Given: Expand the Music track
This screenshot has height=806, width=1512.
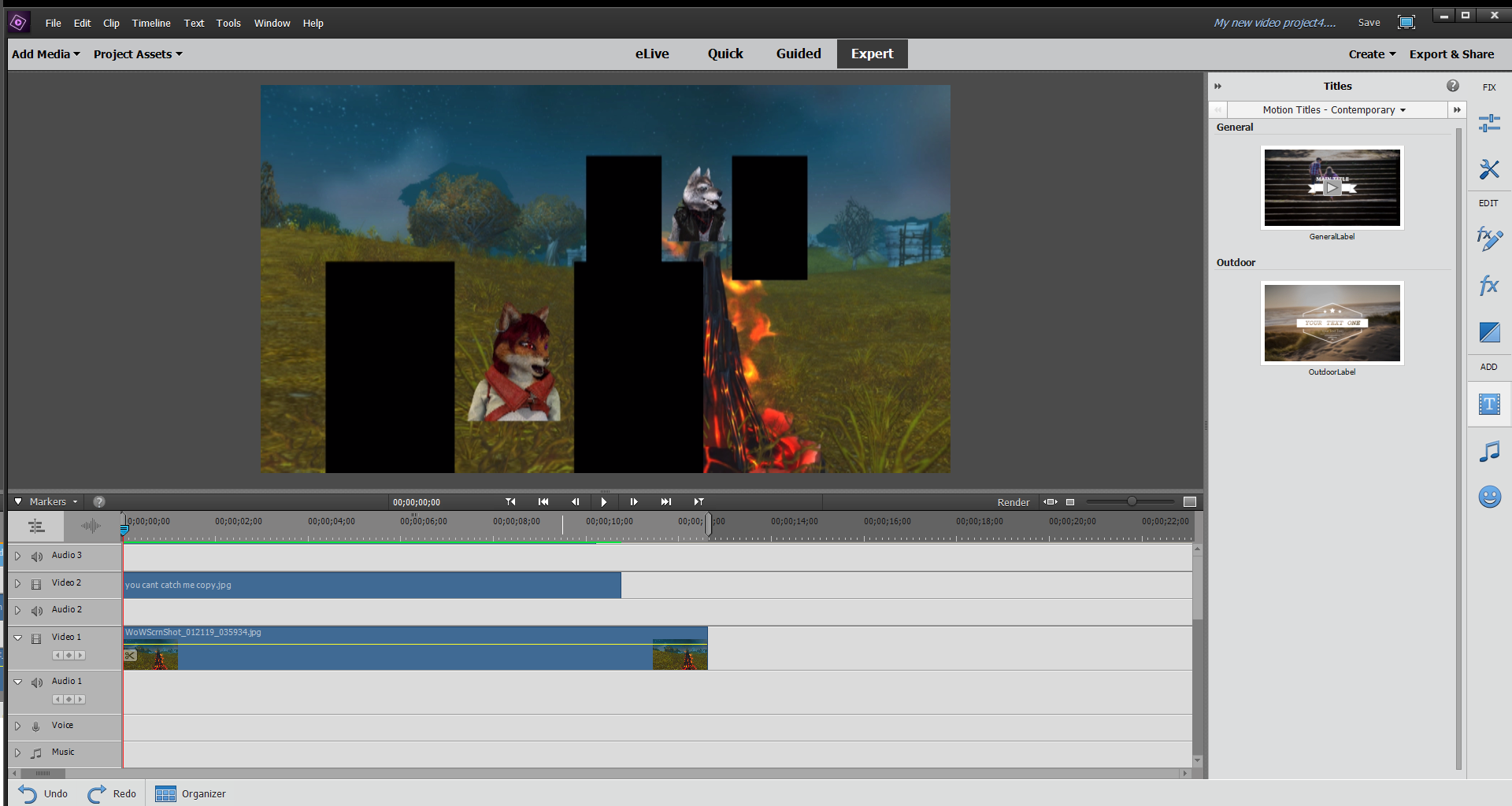Looking at the screenshot, I should click(17, 752).
